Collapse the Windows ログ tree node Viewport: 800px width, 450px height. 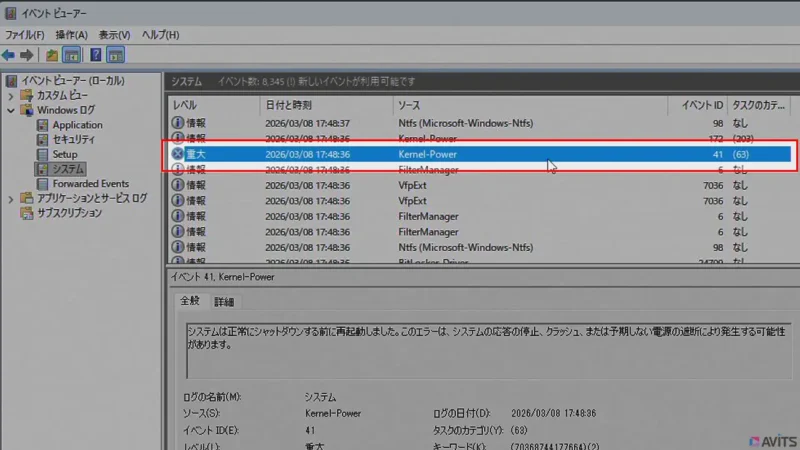[11, 110]
